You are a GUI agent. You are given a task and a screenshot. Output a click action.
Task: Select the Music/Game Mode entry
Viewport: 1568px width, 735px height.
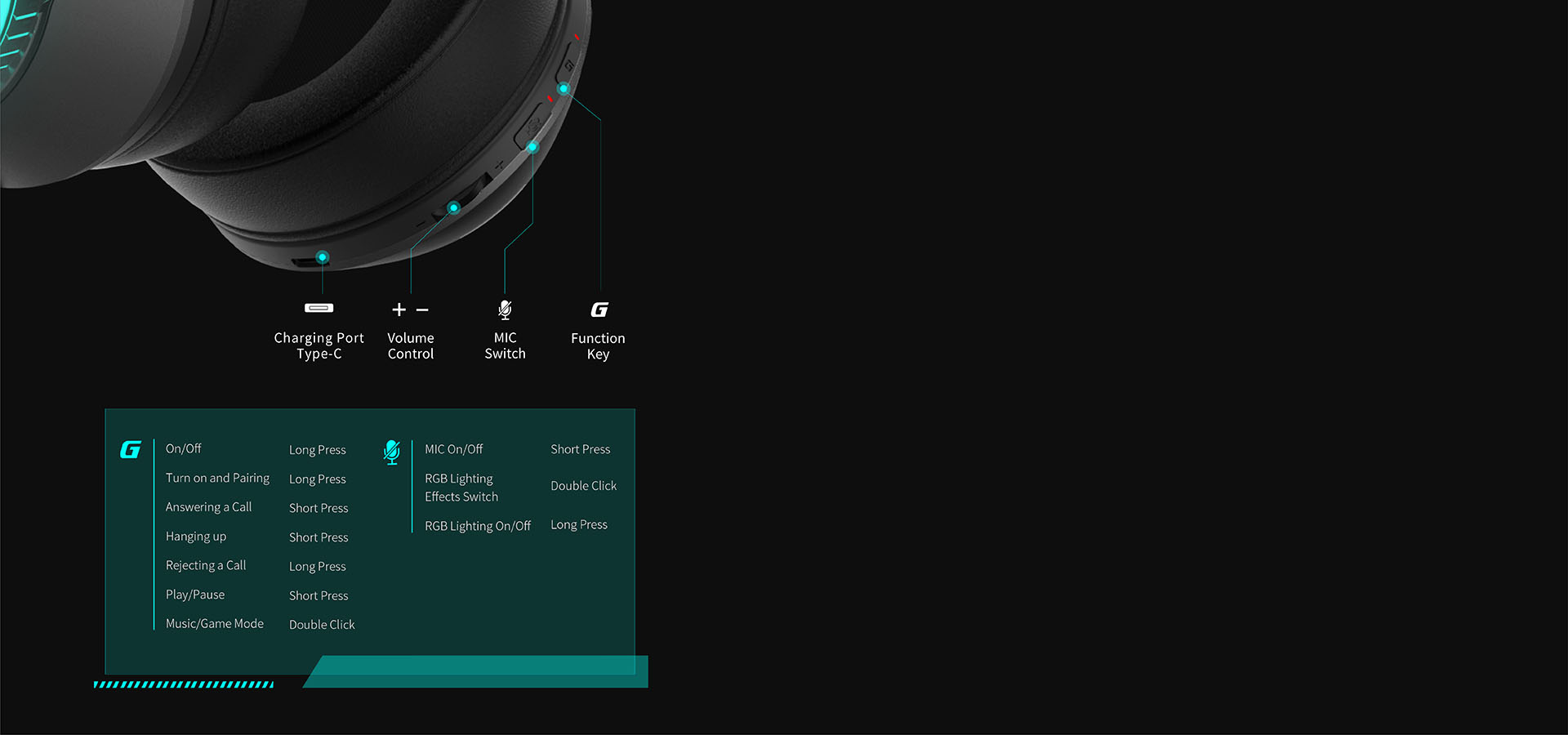click(x=215, y=623)
